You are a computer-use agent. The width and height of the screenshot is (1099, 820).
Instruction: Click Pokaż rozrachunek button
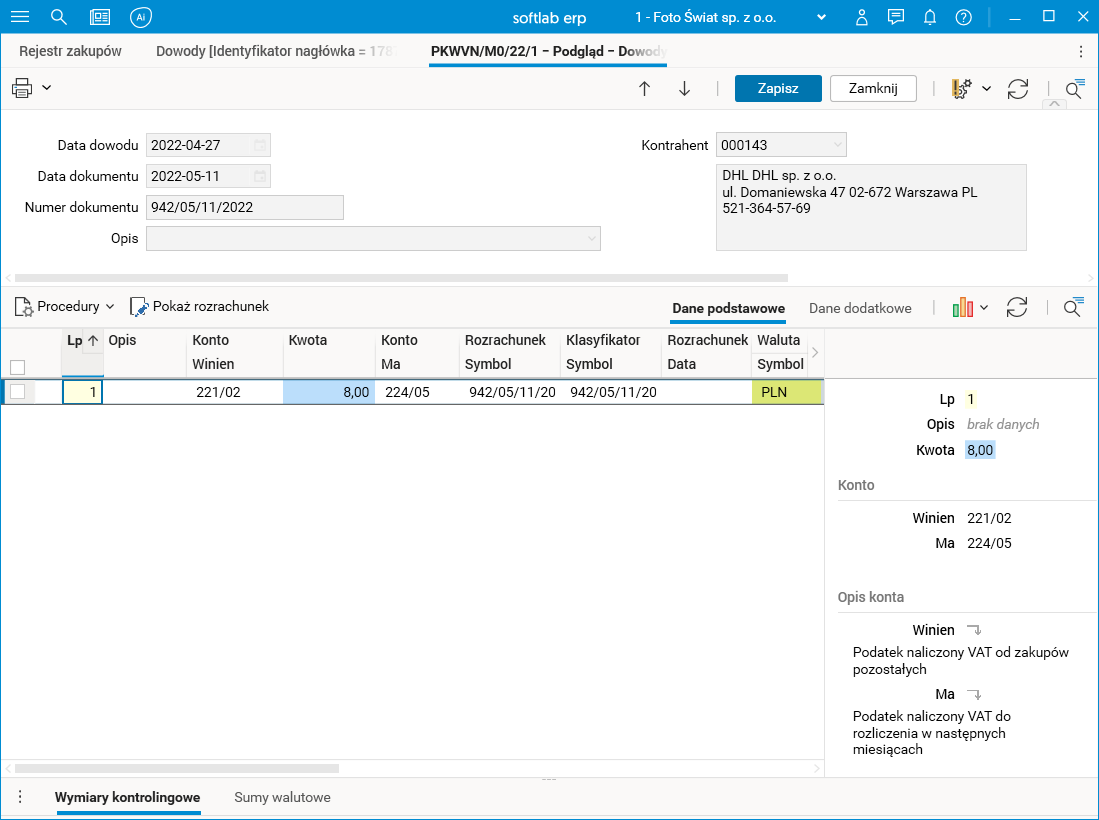[x=200, y=307]
